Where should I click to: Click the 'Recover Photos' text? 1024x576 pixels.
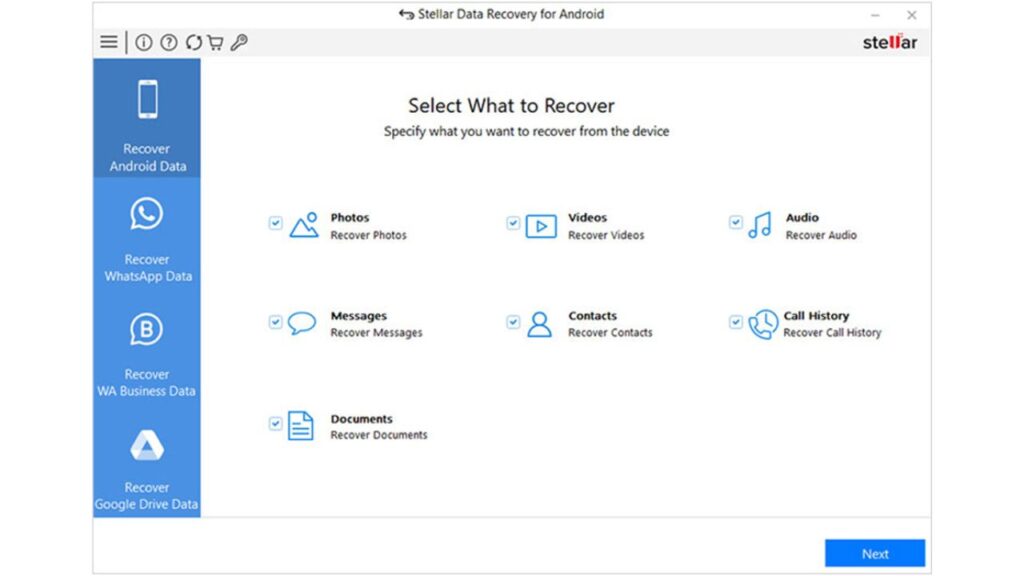368,235
